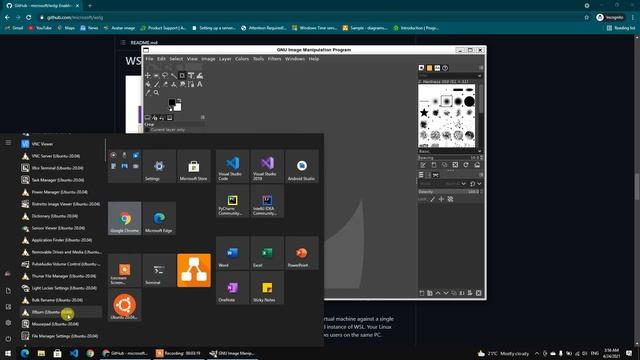
Task: Open background color white swatch
Action: point(178,108)
